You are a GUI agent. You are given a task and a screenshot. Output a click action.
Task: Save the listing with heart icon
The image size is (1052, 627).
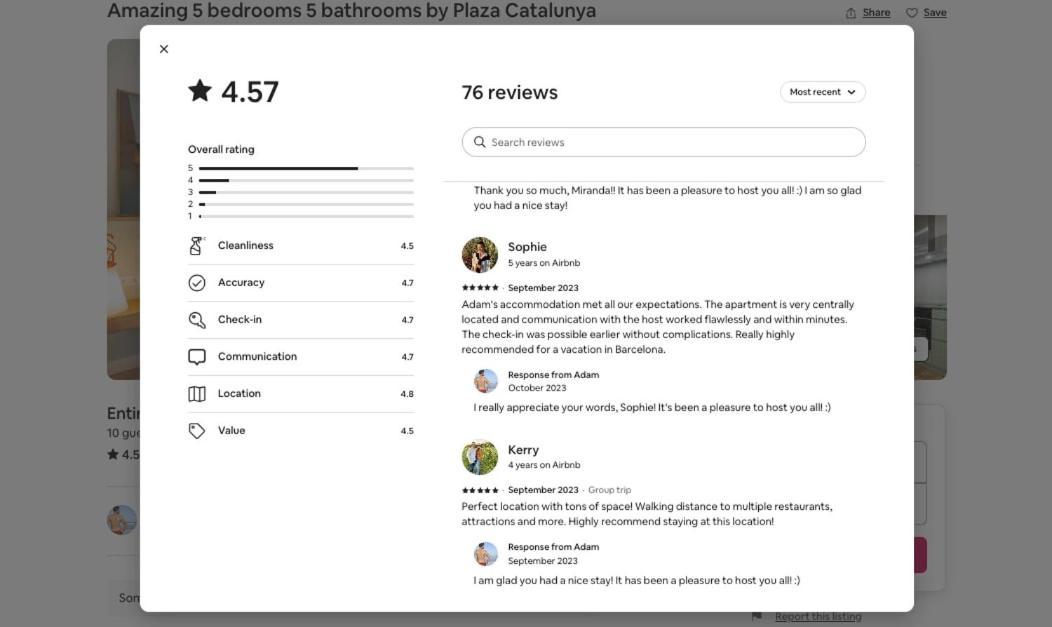point(927,13)
